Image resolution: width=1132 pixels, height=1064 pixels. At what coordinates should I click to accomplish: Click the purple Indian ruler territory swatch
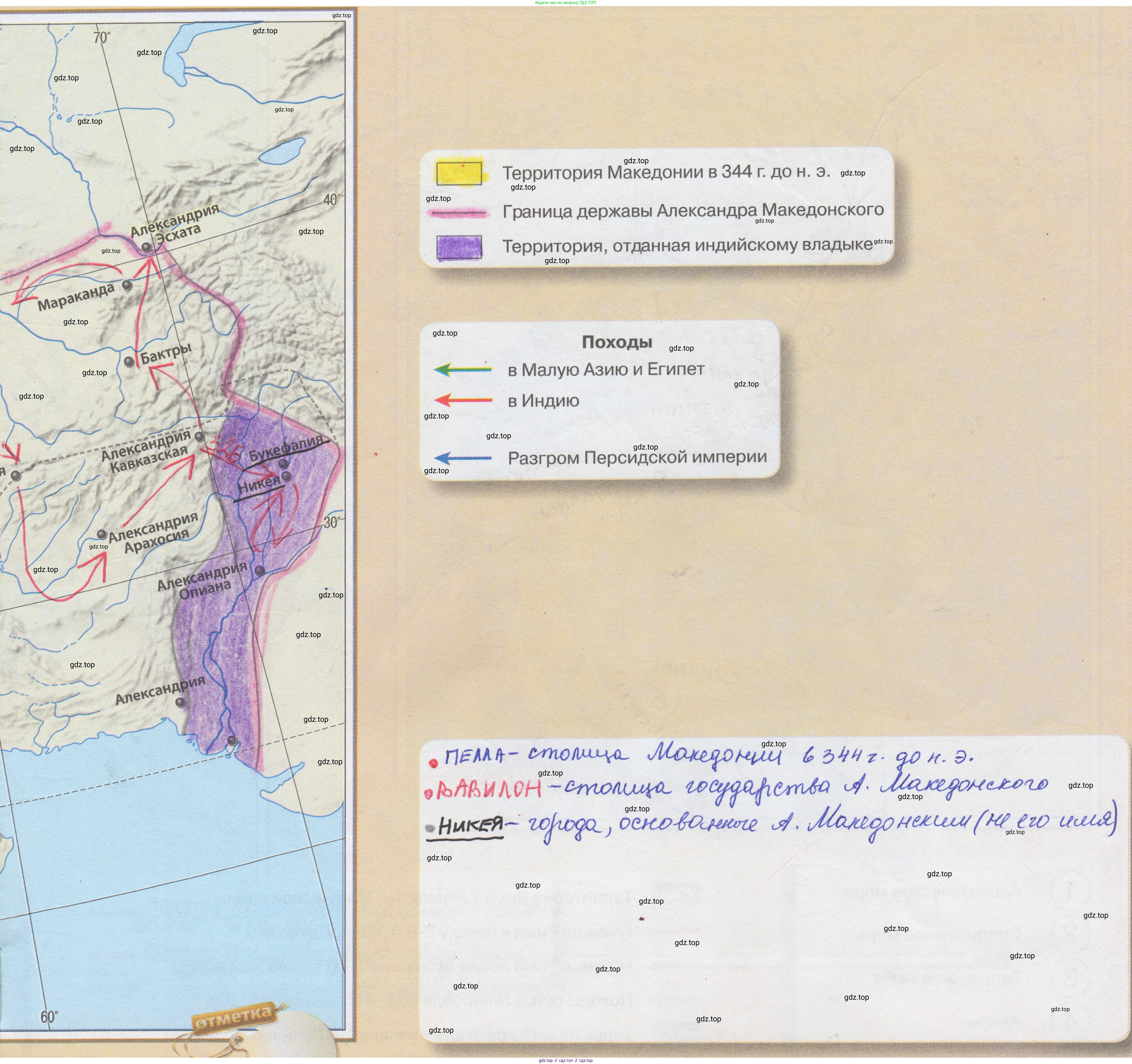459,247
